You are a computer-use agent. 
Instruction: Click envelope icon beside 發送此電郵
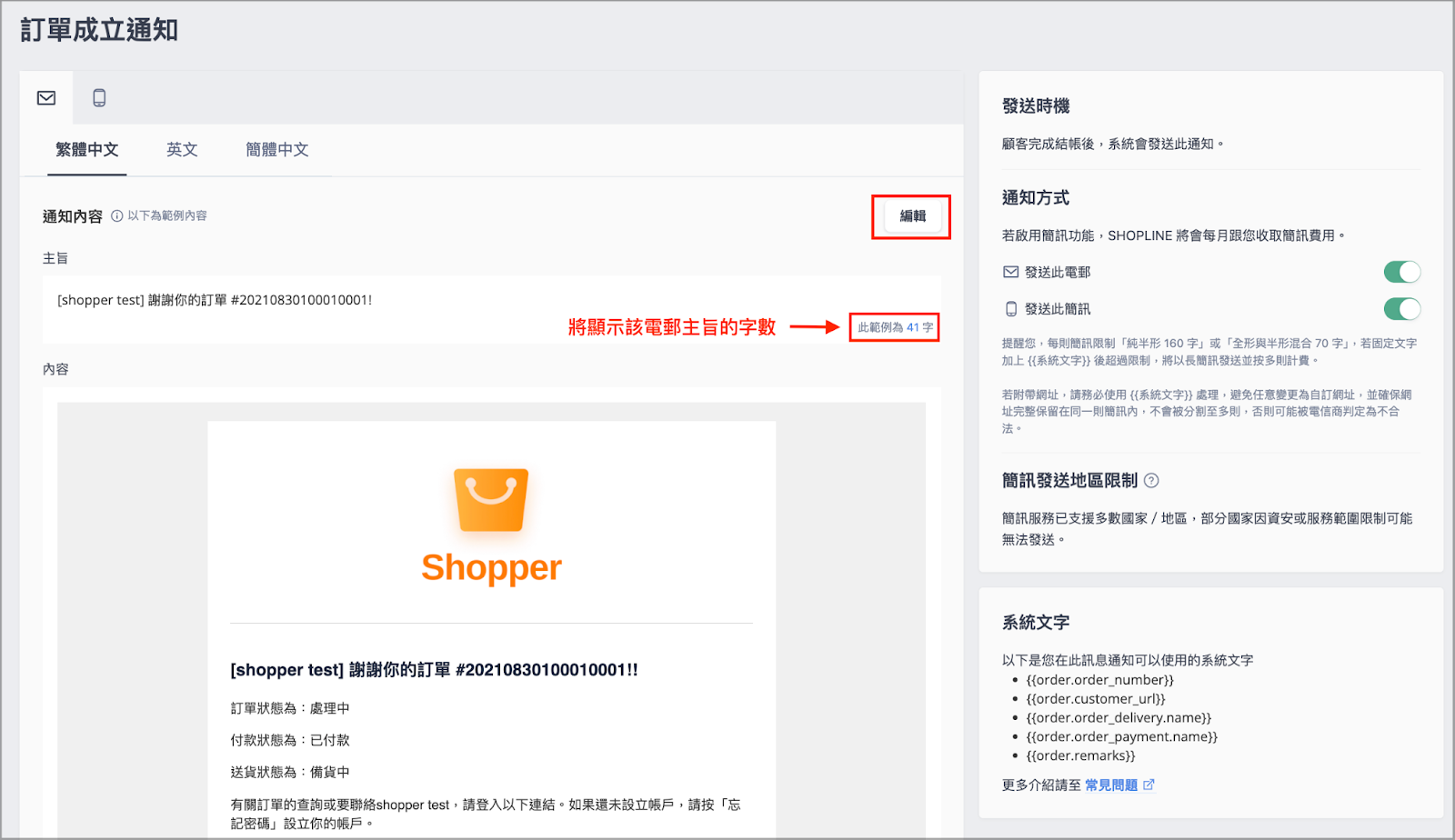coord(1010,272)
